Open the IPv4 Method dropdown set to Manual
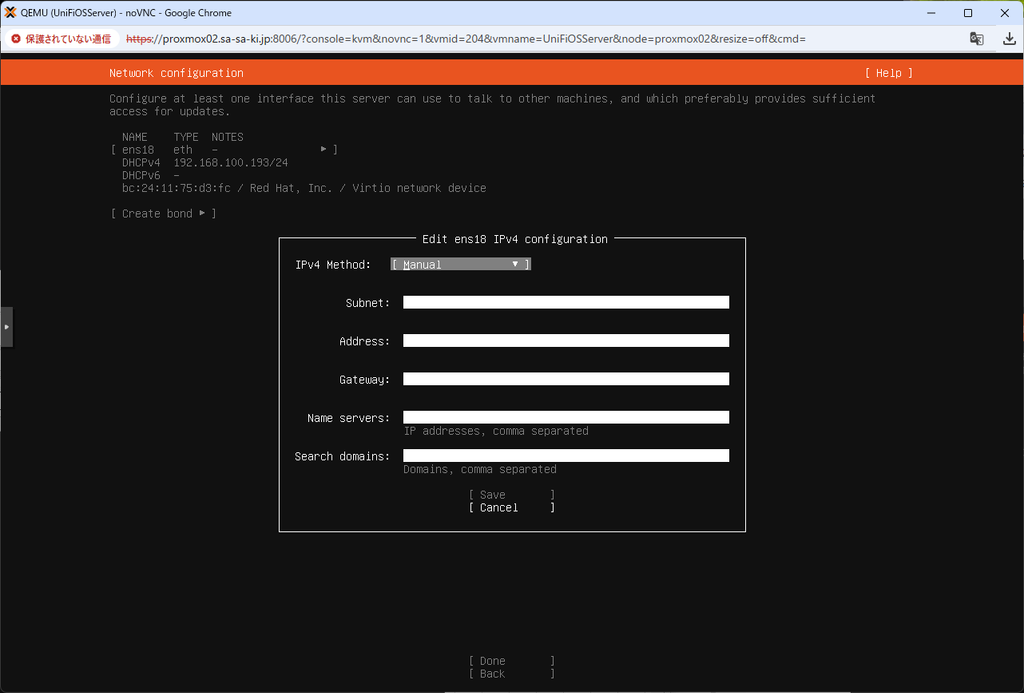 tap(460, 264)
